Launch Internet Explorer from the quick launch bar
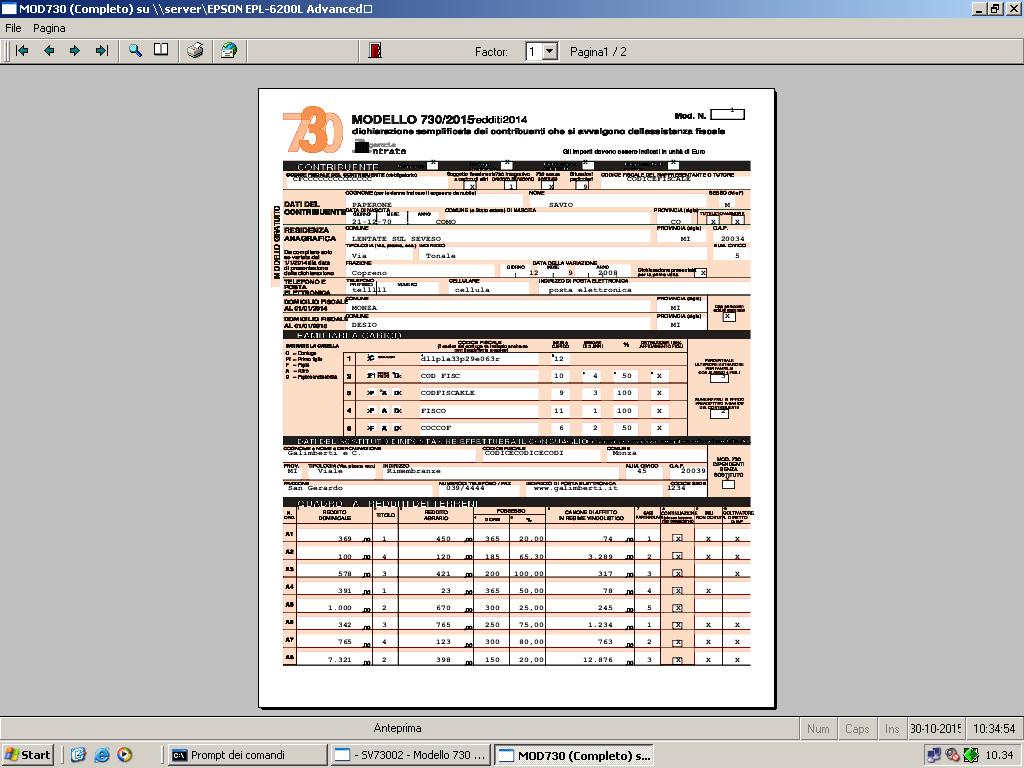The width and height of the screenshot is (1024, 768). (x=101, y=755)
